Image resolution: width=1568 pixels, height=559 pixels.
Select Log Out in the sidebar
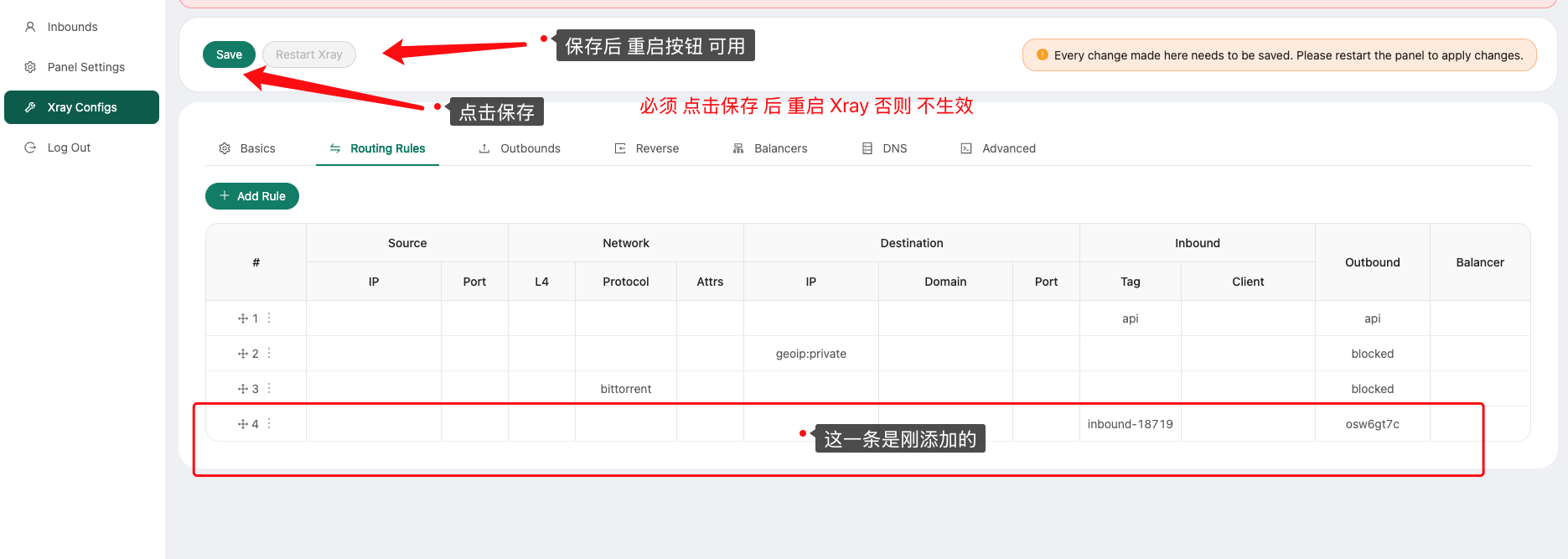[x=69, y=148]
